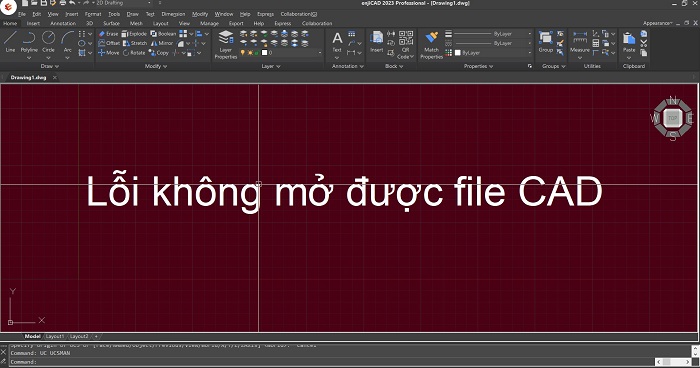This screenshot has width=700, height=368.
Task: Expand the Modify panel
Action: tap(156, 66)
